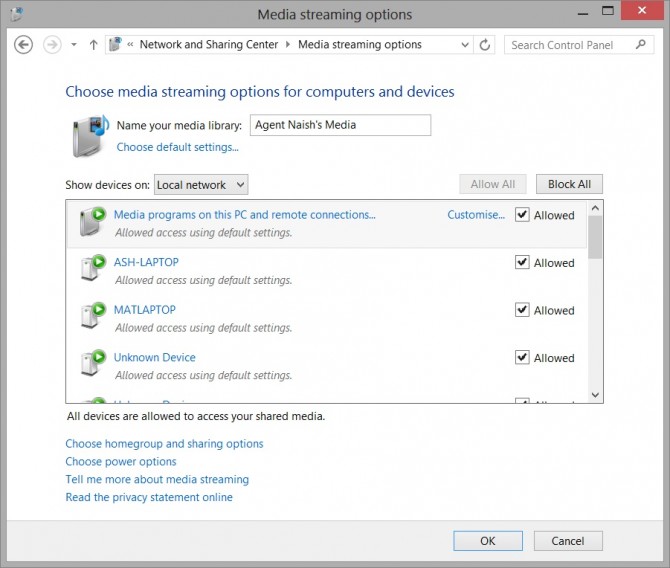Uncheck Allowed for MATLAPTOP

tap(522, 310)
